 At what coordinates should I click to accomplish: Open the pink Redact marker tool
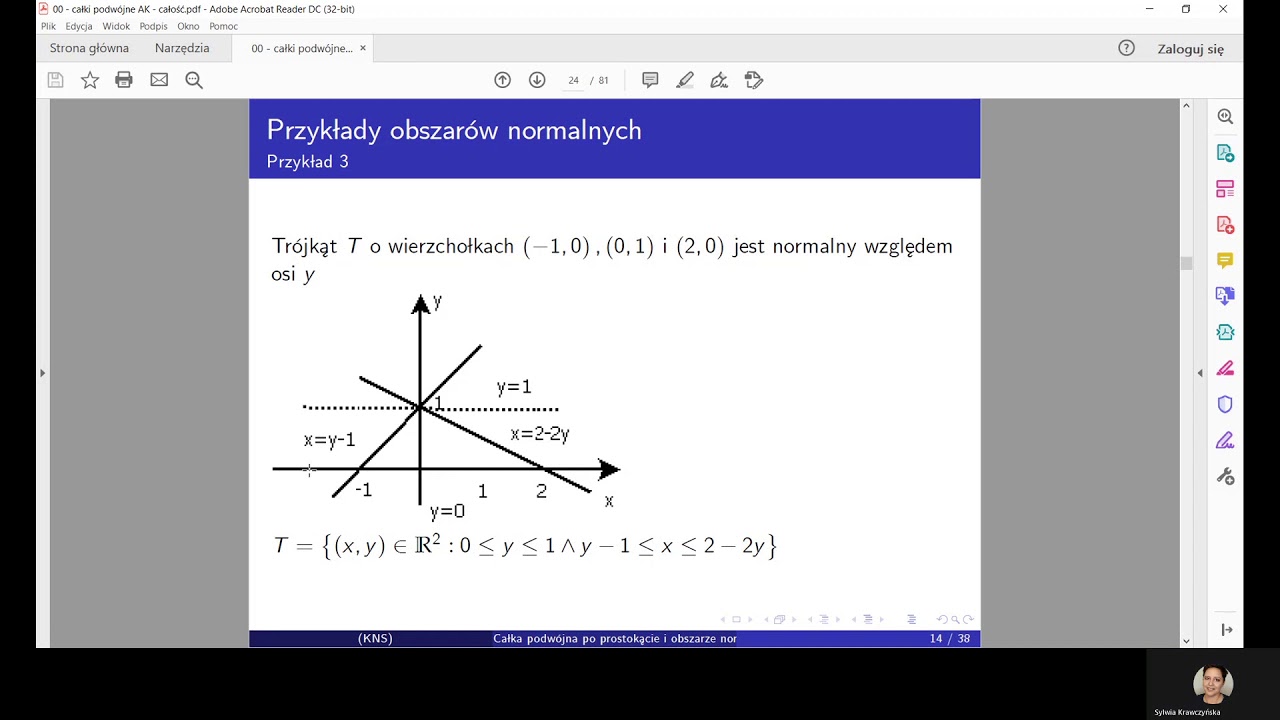[x=1225, y=368]
